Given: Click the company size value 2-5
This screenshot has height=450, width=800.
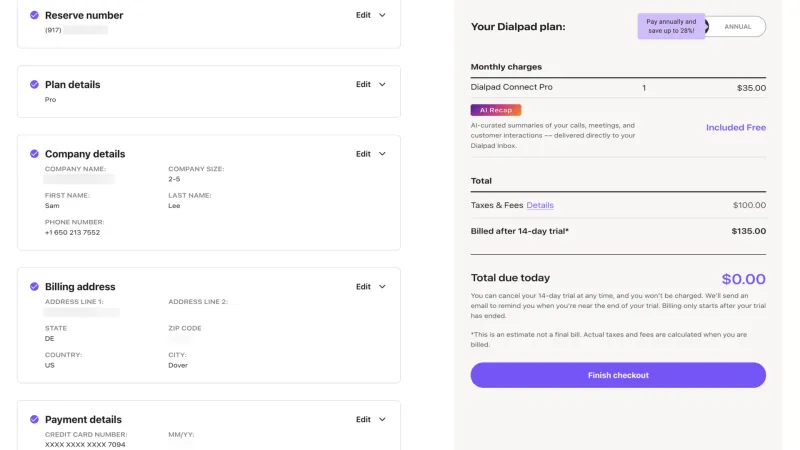Looking at the screenshot, I should 174,179.
